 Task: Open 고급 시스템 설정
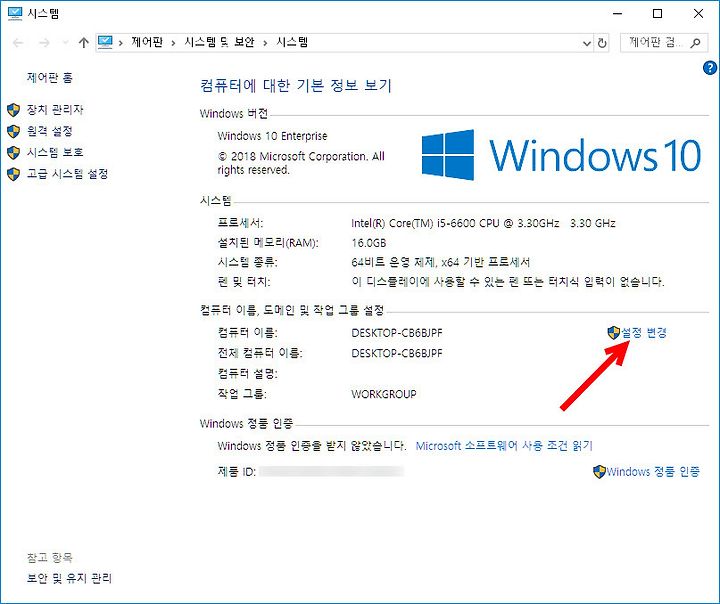[67, 174]
